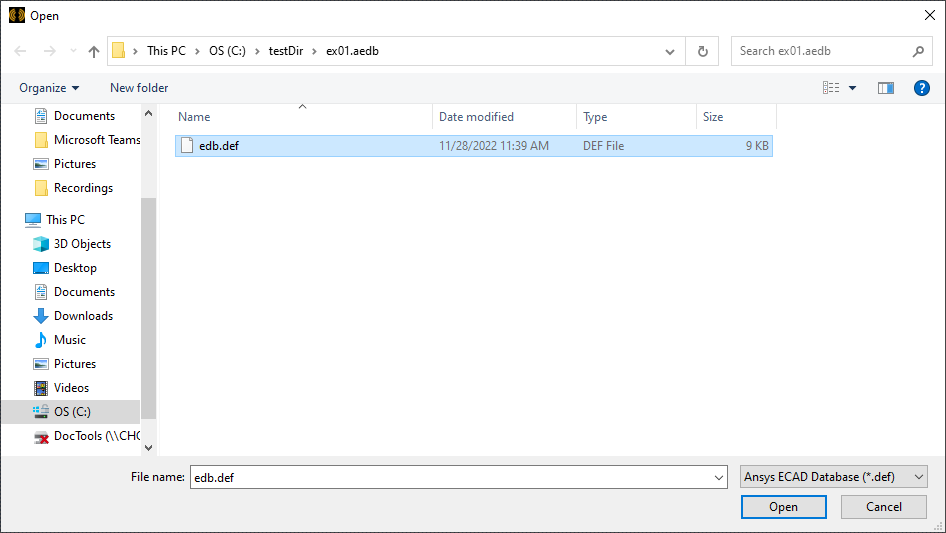Viewport: 946px width, 533px height.
Task: Navigate to OS (C:) in breadcrumb
Action: (227, 51)
